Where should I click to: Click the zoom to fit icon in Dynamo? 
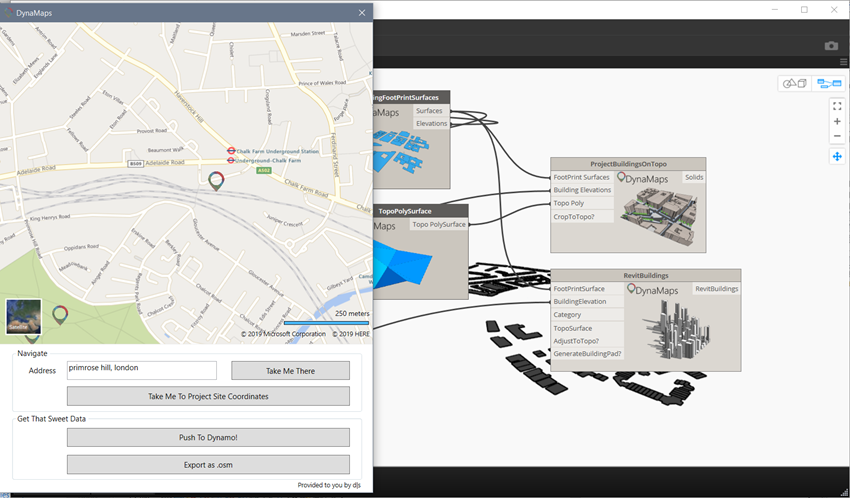coord(837,106)
